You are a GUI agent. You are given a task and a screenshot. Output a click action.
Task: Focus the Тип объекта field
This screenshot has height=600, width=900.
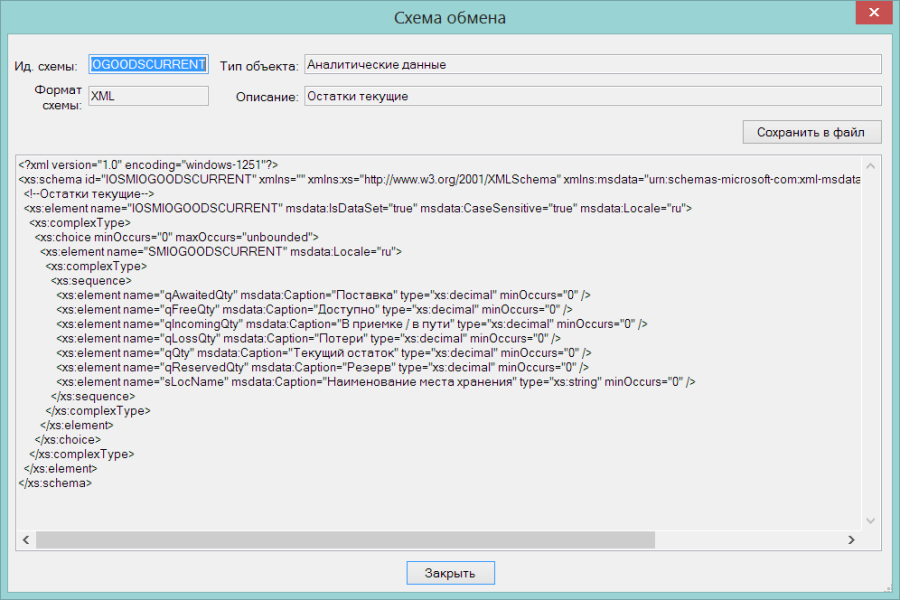click(x=592, y=64)
